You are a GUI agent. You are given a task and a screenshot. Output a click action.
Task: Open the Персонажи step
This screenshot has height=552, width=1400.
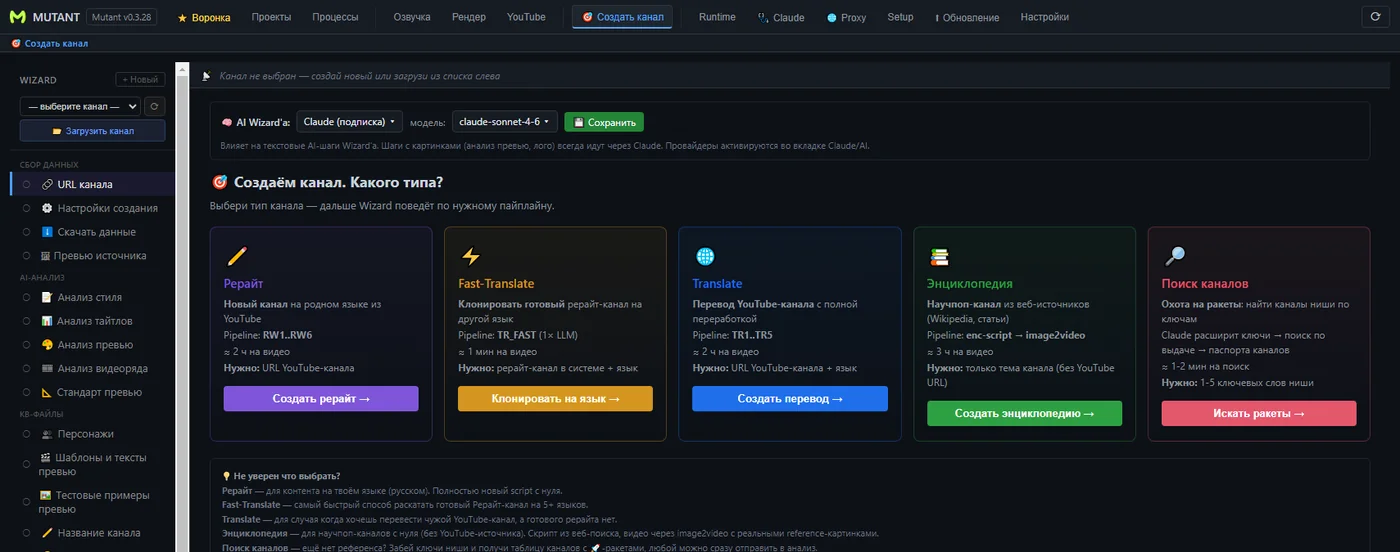coord(92,434)
